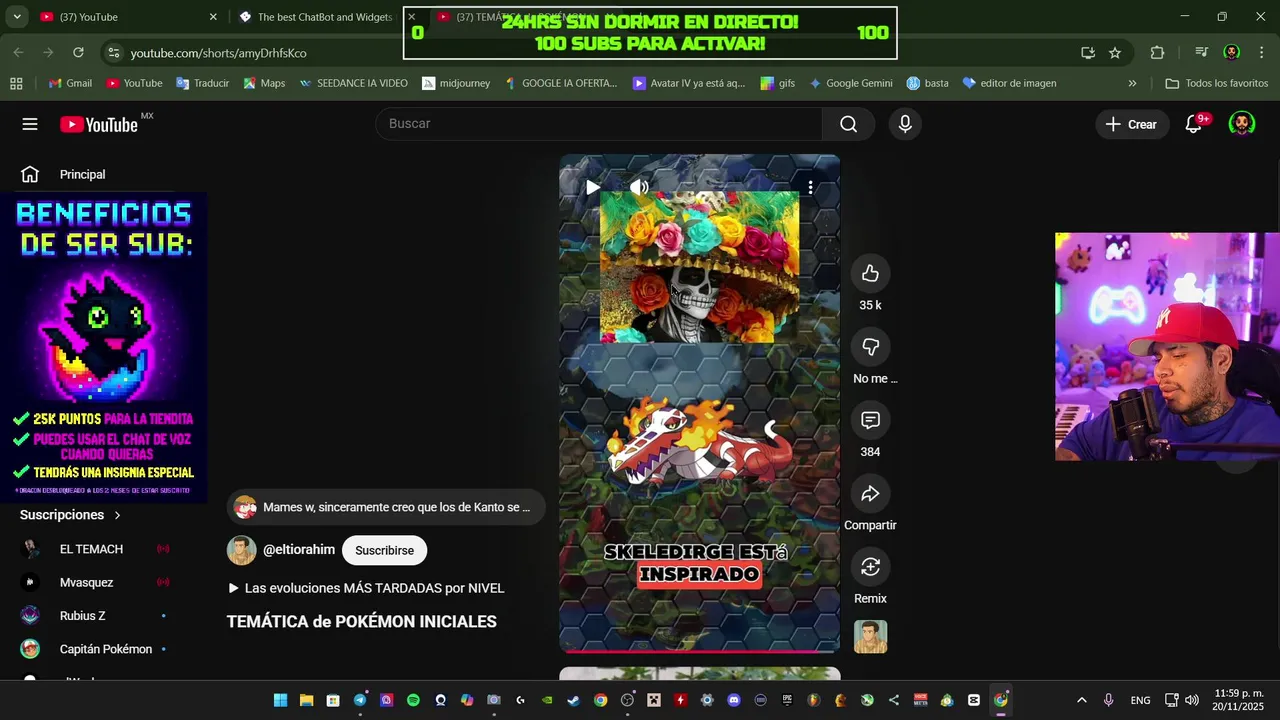Screen dimensions: 1280x720
Task: Open File Explorer from the taskbar
Action: point(307,700)
